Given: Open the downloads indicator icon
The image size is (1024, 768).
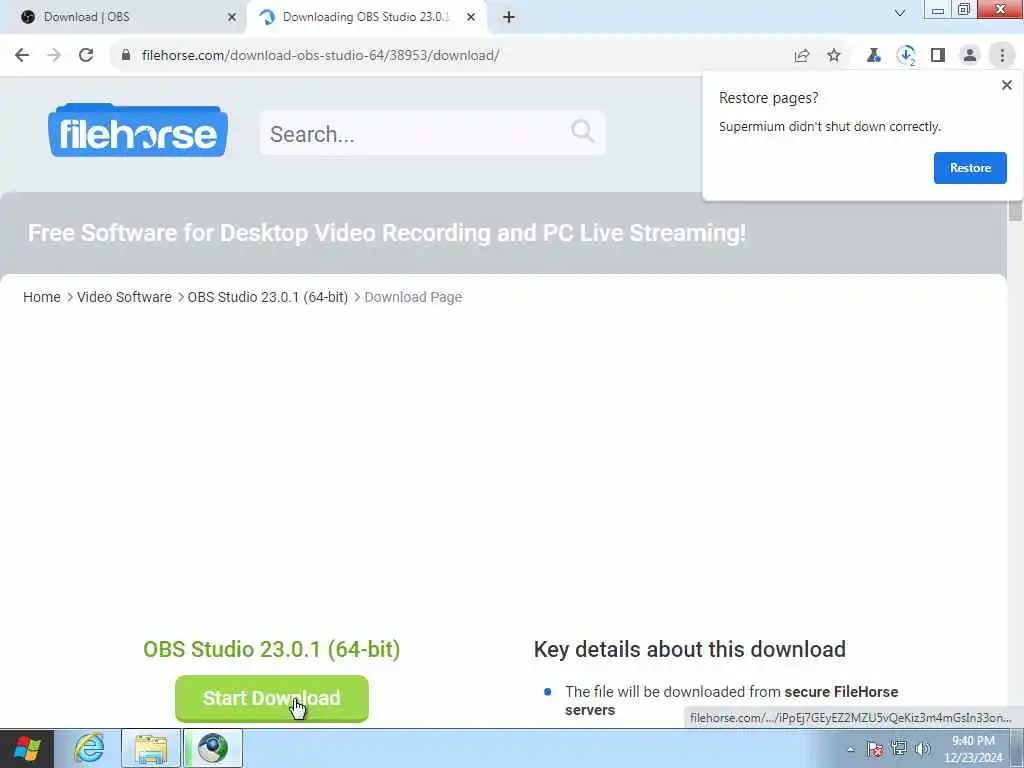Looking at the screenshot, I should (x=906, y=56).
